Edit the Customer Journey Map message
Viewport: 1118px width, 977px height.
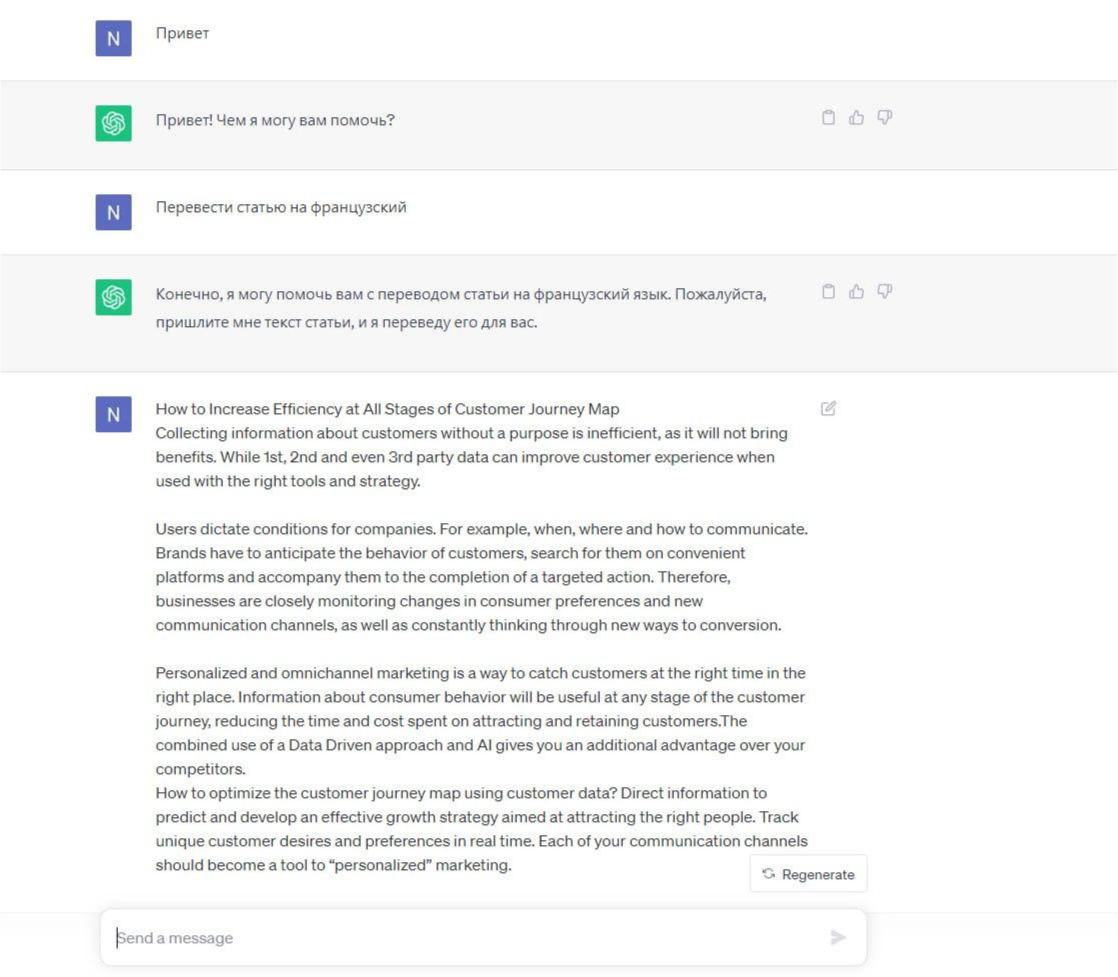828,408
